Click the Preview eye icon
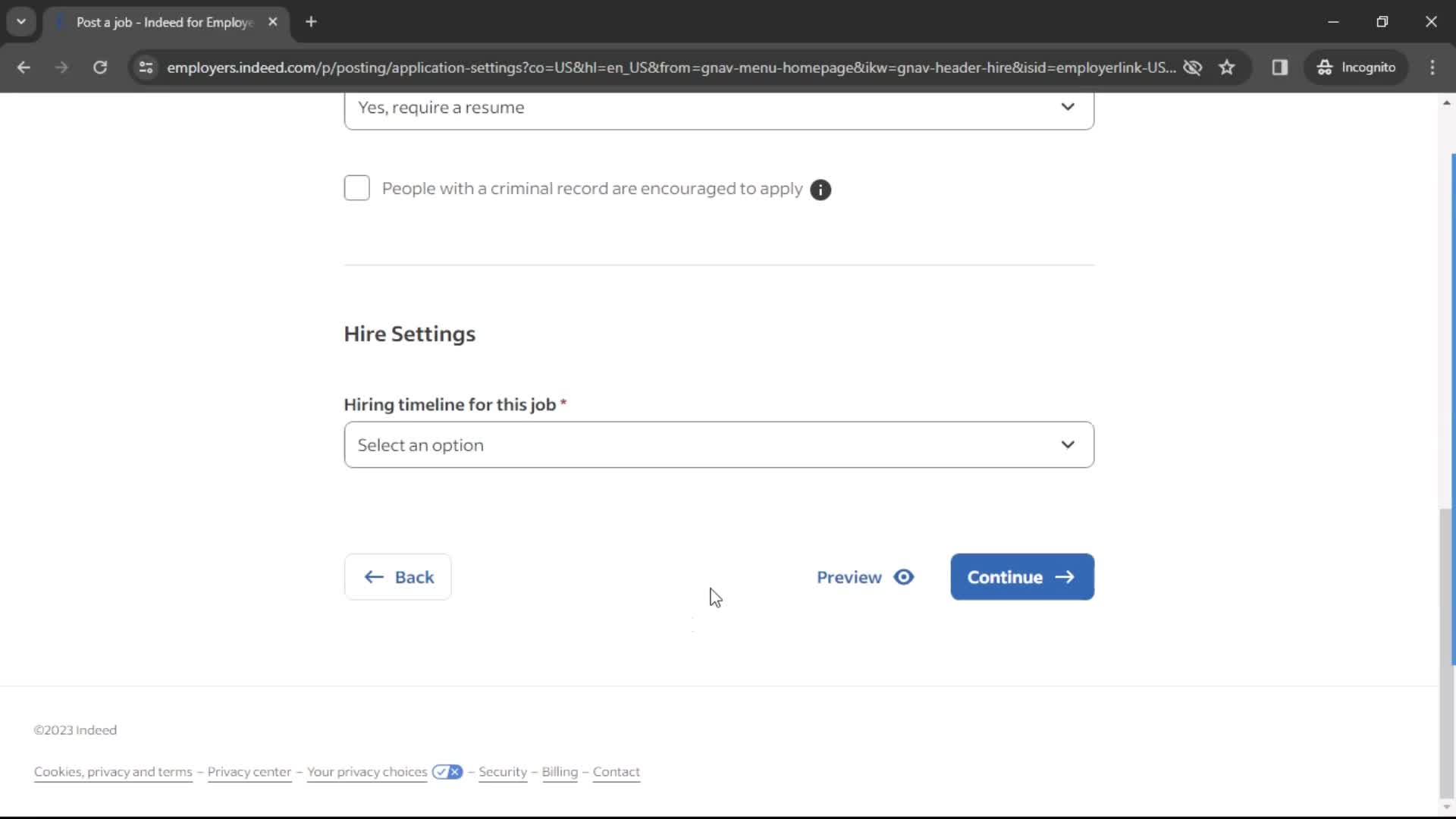 902,577
